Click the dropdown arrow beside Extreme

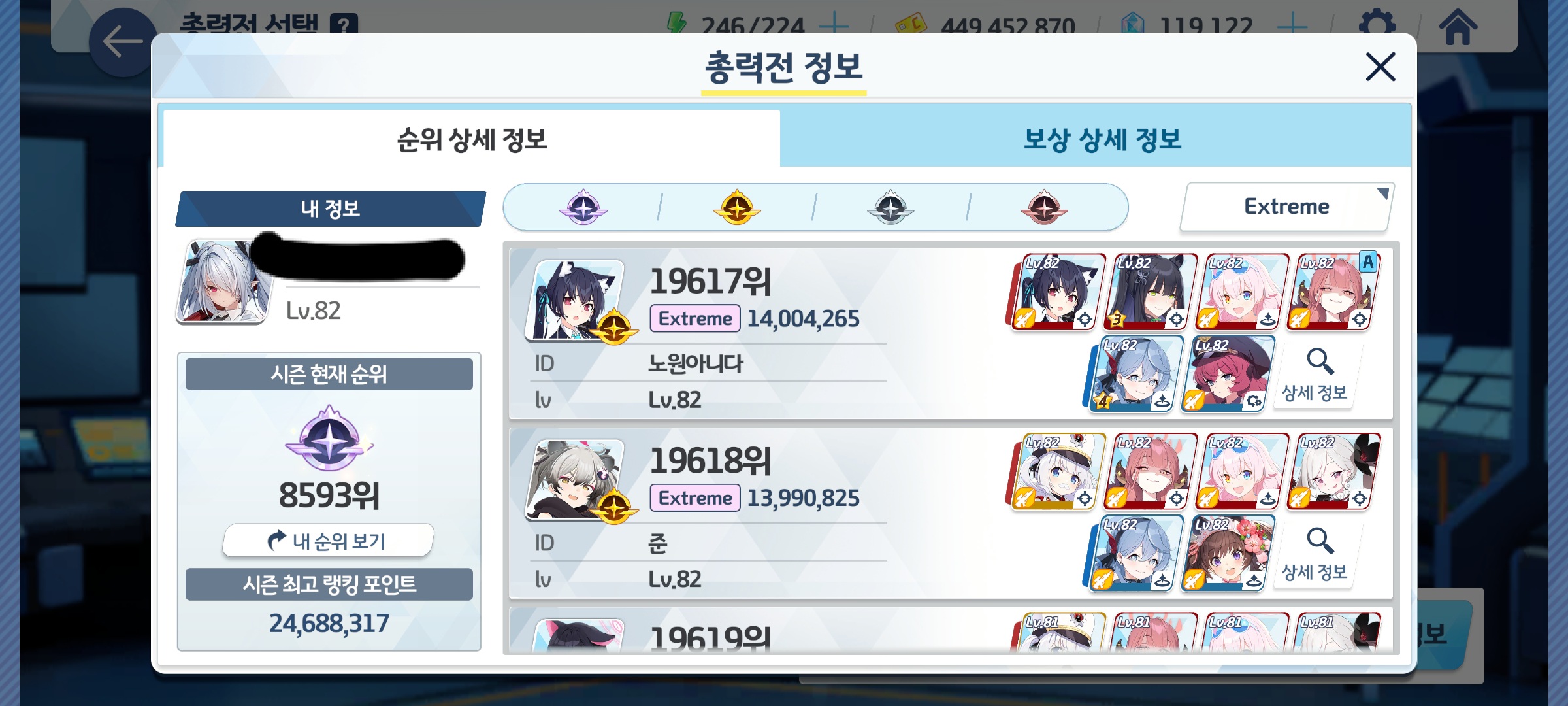tap(1382, 193)
